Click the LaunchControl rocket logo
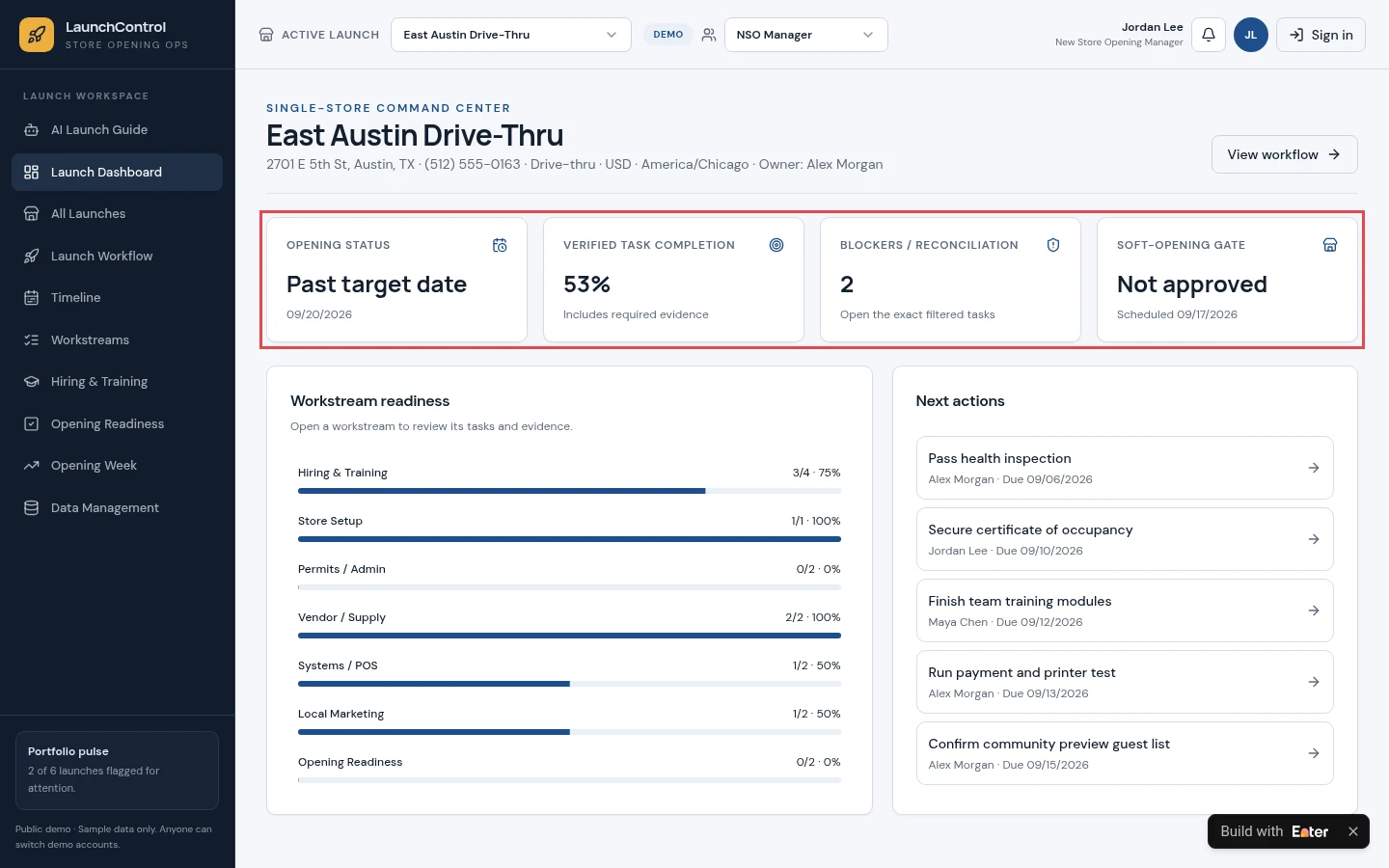This screenshot has height=868, width=1389. [x=37, y=35]
